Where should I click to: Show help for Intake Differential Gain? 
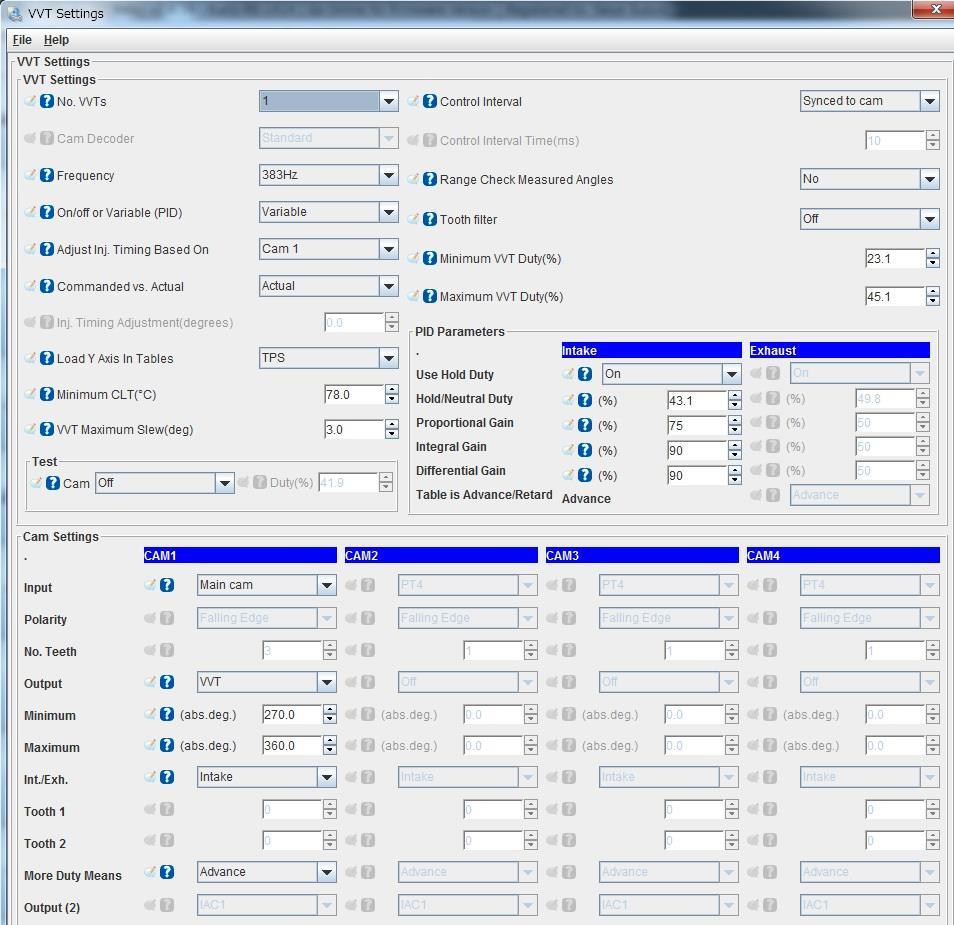pos(585,475)
